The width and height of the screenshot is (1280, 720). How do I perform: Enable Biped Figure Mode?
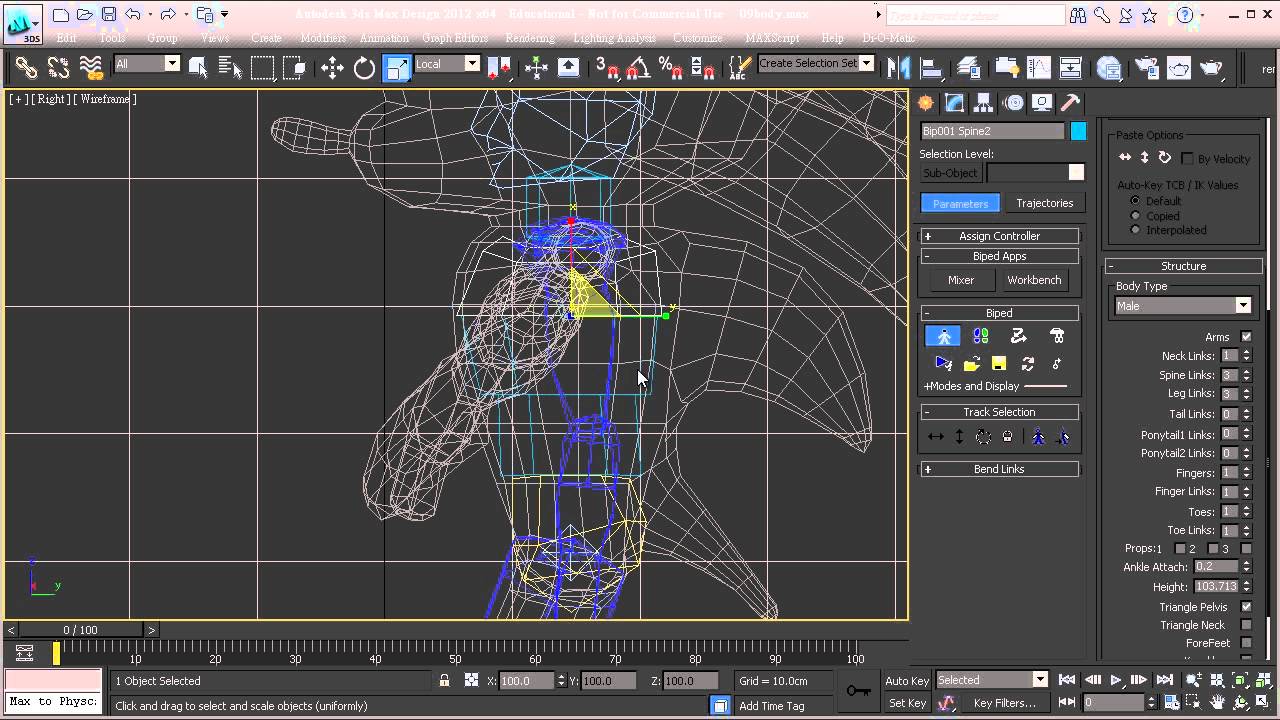943,336
